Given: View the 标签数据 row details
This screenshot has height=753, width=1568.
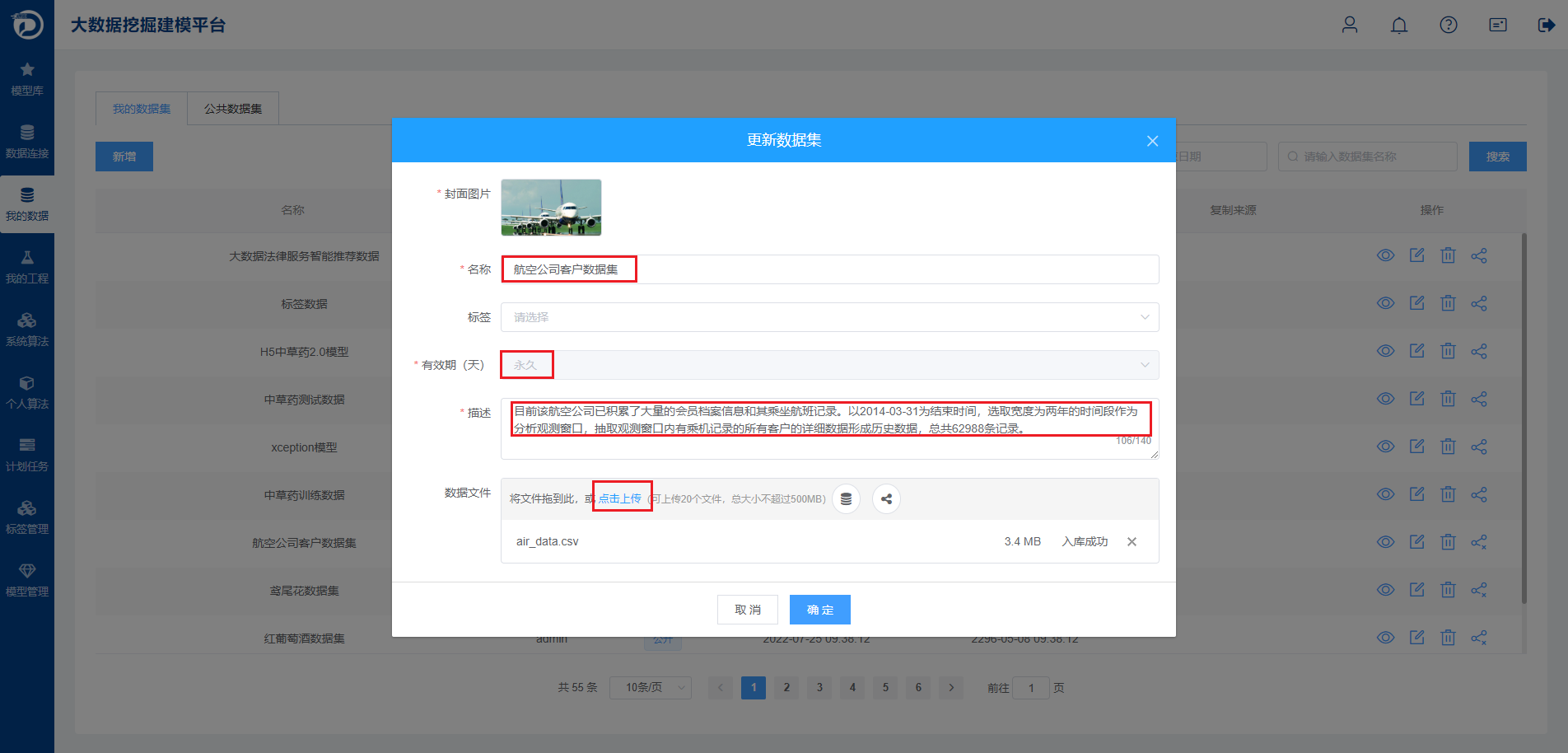Looking at the screenshot, I should [x=1386, y=303].
